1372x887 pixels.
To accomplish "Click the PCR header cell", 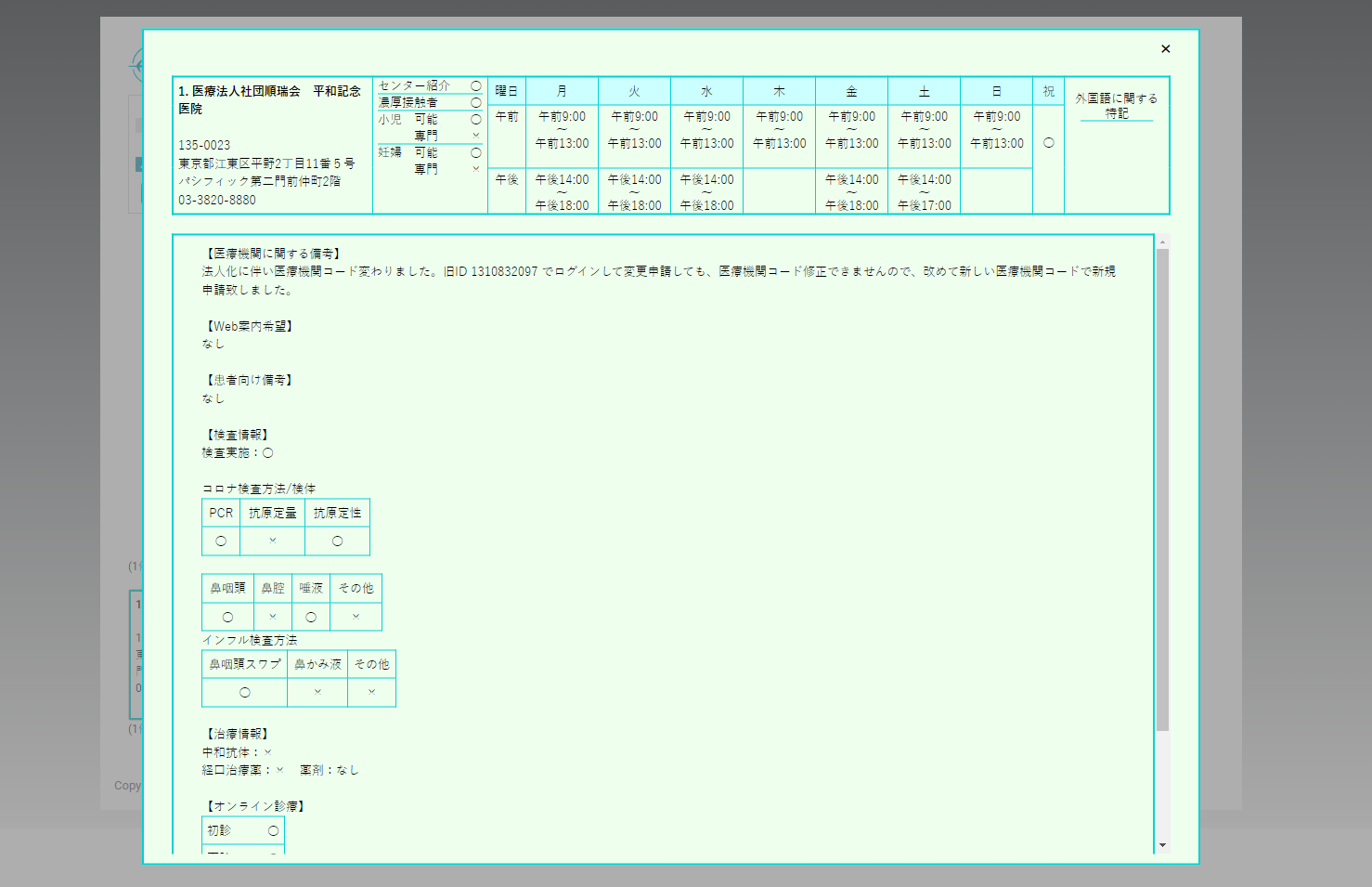I will coord(221,513).
